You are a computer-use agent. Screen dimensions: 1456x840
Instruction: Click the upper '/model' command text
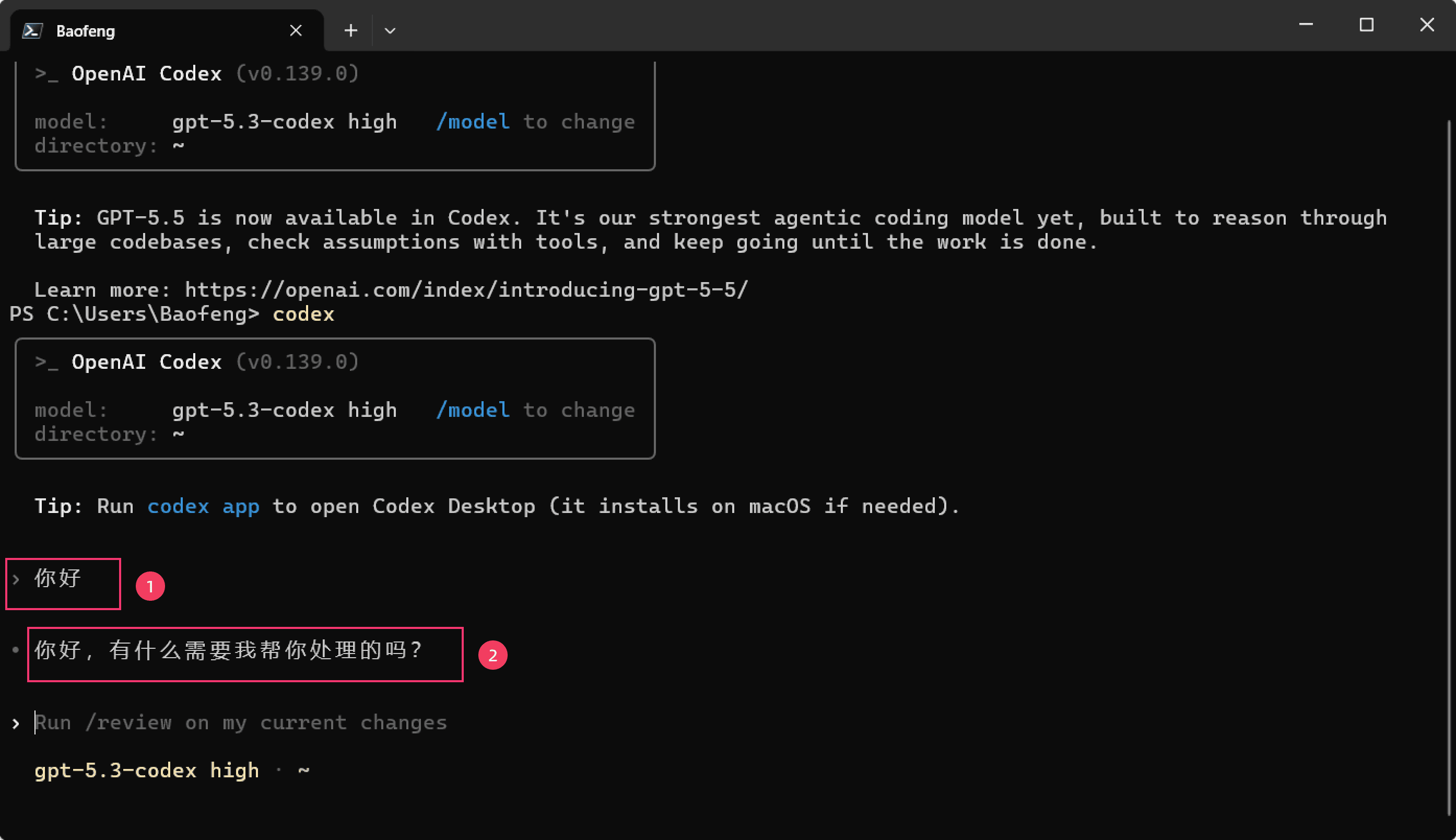473,122
